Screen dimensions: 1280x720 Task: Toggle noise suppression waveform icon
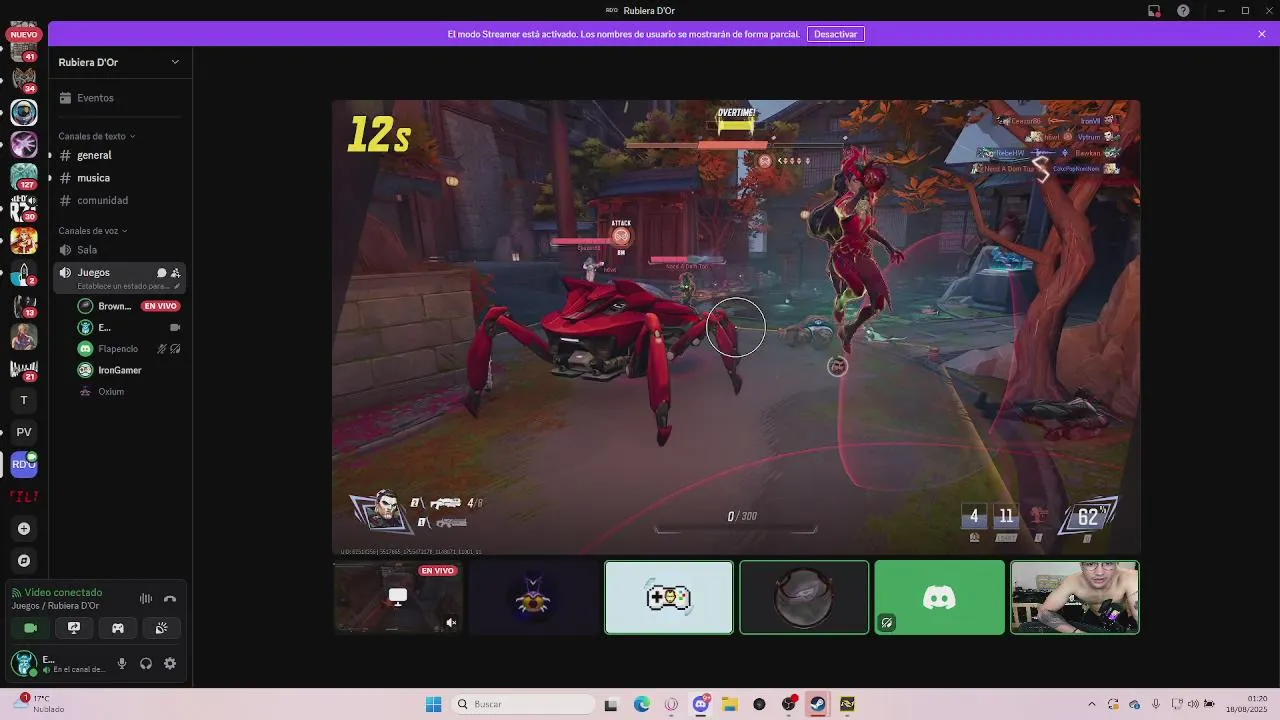pyautogui.click(x=146, y=599)
